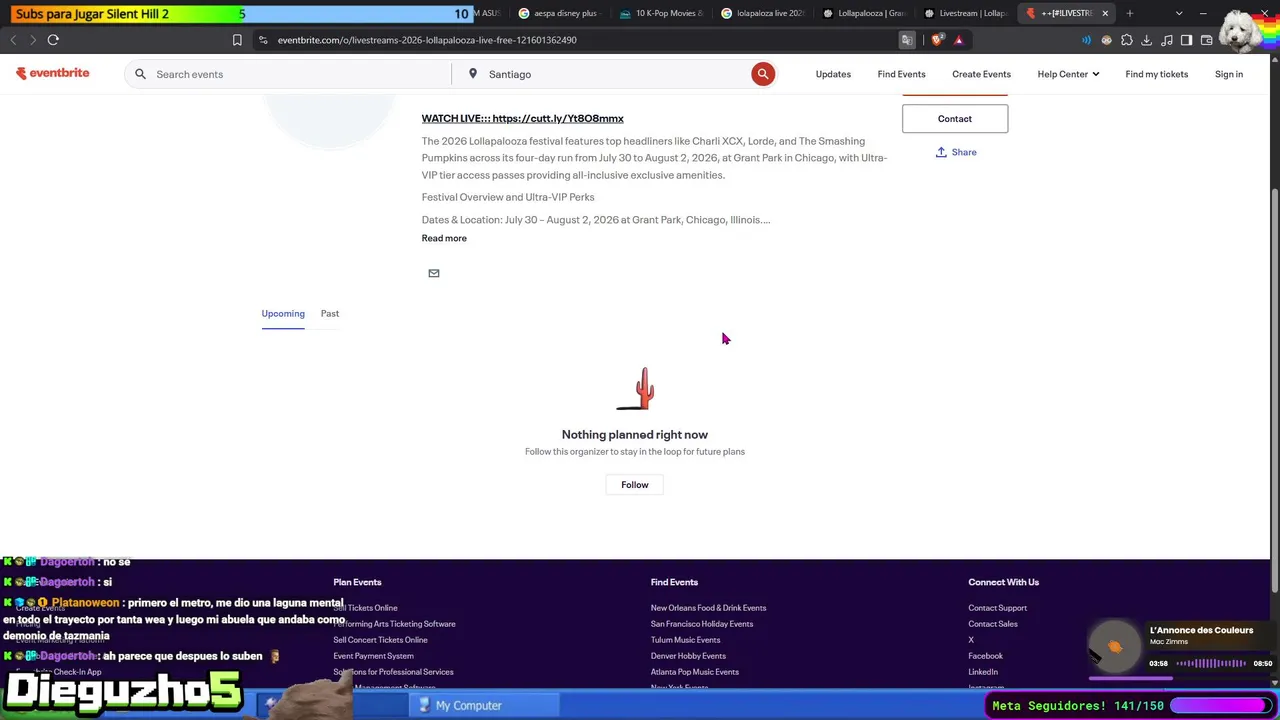Click the orange search button
Image resolution: width=1280 pixels, height=720 pixels.
(763, 74)
